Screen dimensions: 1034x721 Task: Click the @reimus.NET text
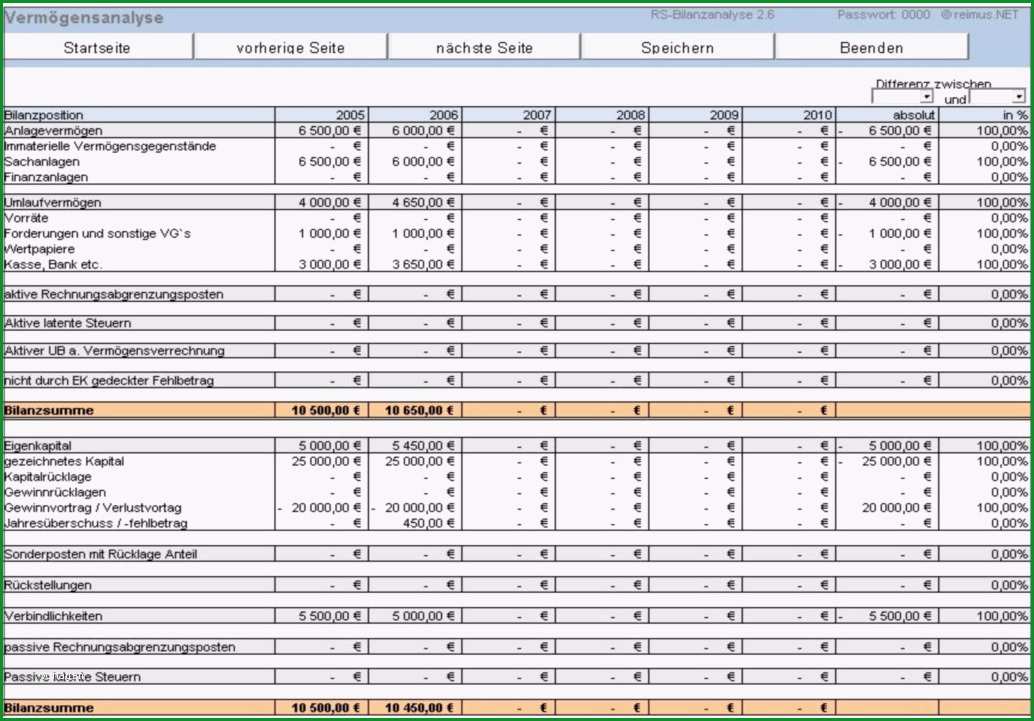(979, 15)
